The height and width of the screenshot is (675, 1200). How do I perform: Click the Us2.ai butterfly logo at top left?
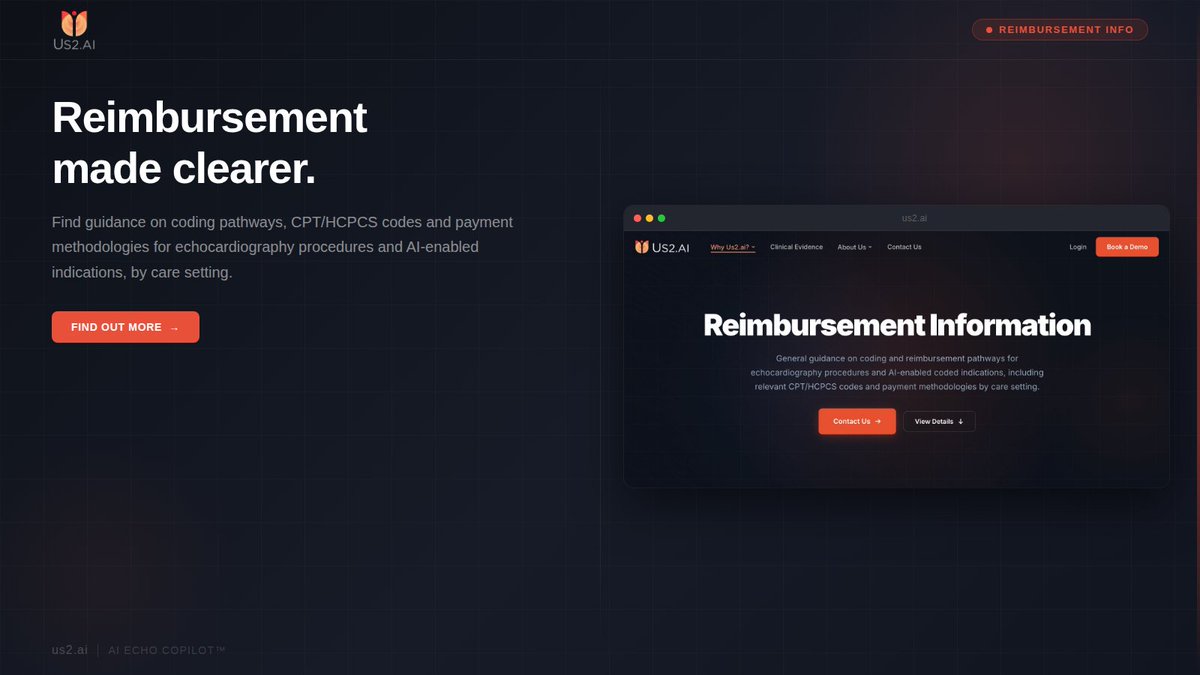[74, 30]
